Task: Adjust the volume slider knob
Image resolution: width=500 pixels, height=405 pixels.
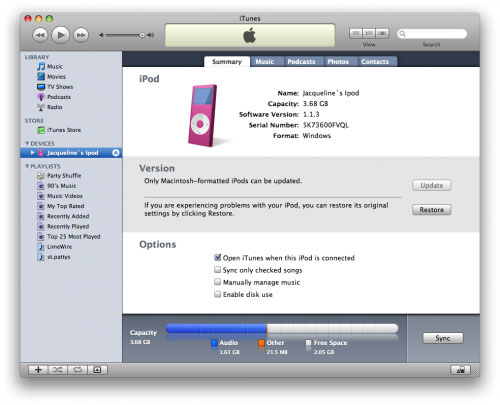Action: tap(142, 35)
